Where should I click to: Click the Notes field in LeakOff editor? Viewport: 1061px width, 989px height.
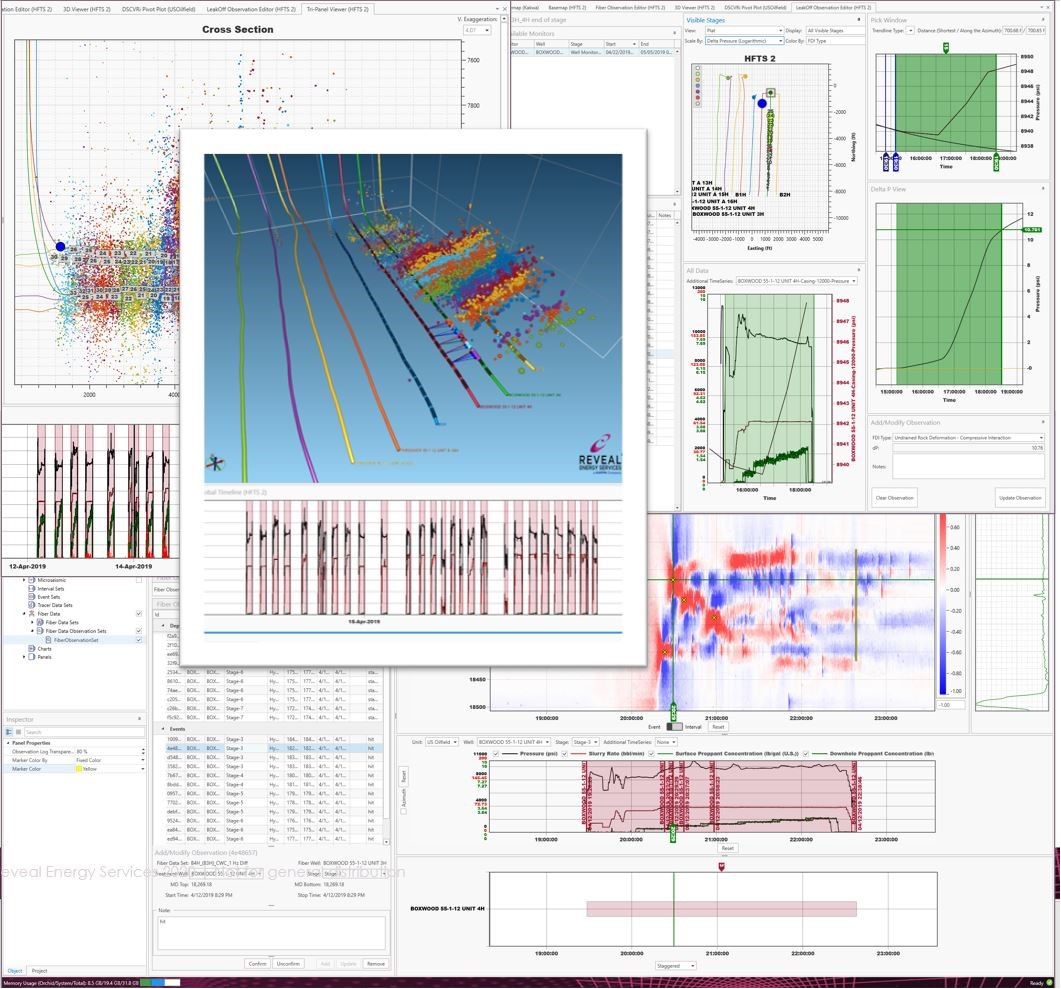click(968, 466)
